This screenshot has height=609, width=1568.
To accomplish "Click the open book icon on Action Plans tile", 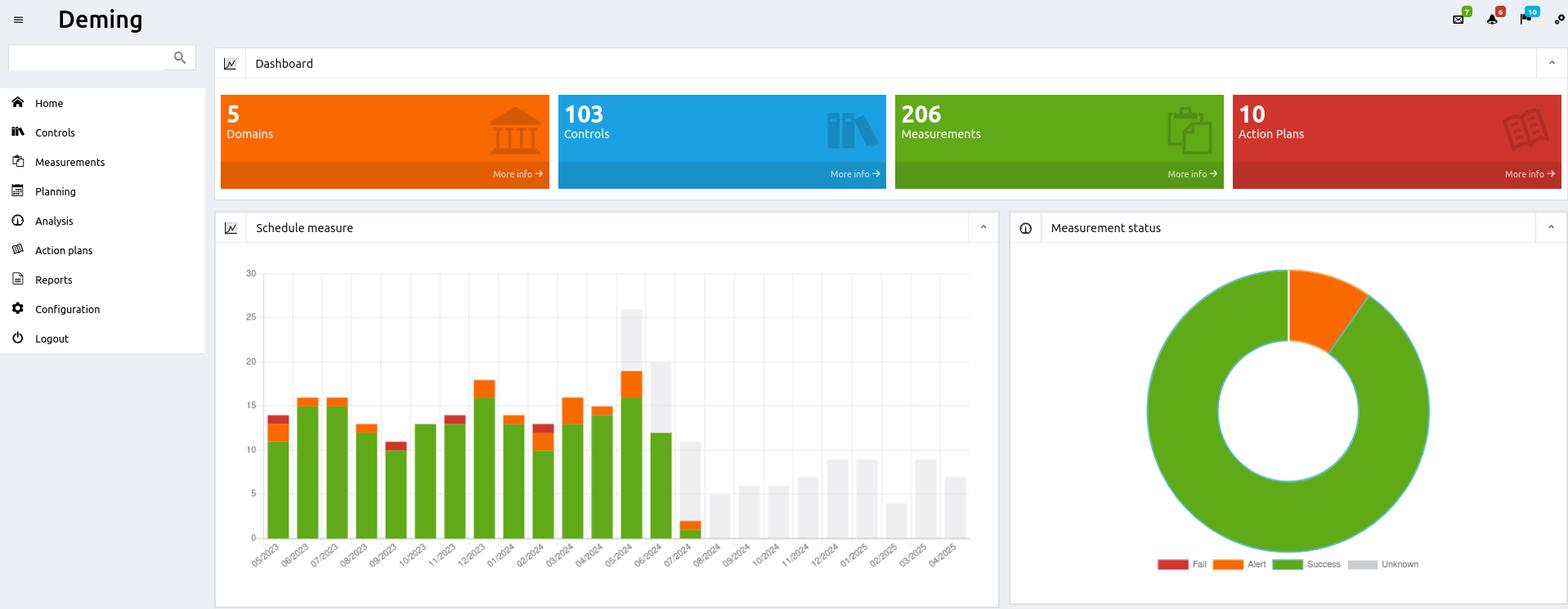I will click(x=1526, y=130).
